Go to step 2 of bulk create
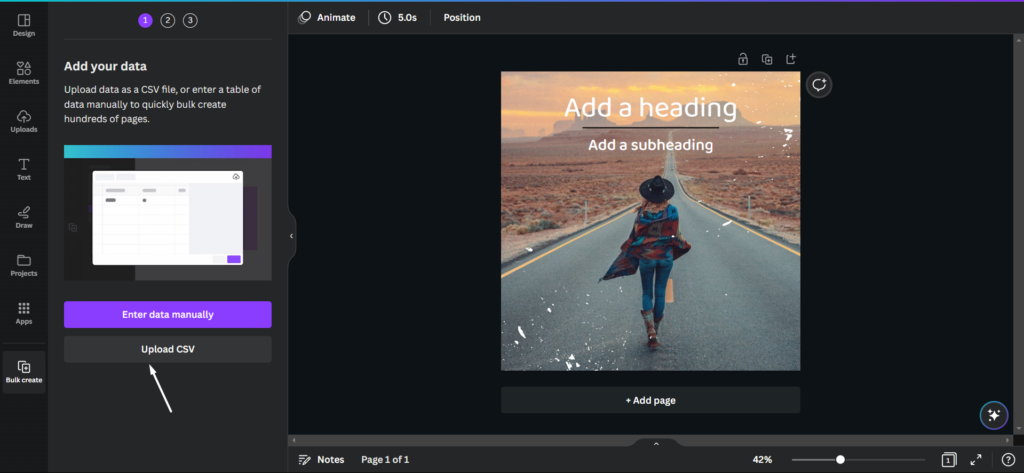The width and height of the screenshot is (1024, 473). 168,20
